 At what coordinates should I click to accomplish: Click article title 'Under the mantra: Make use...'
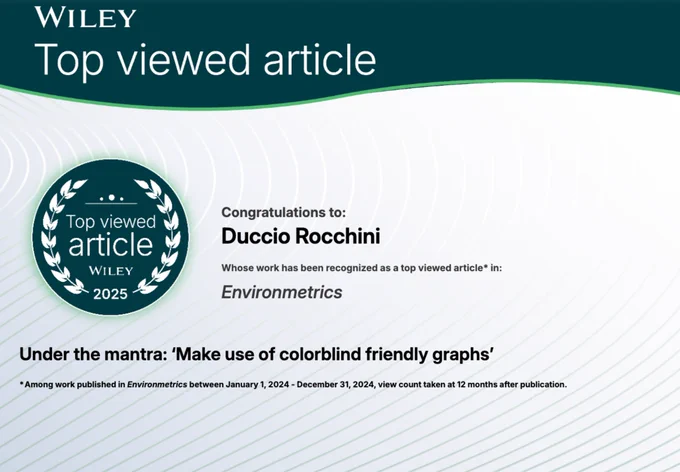point(256,354)
